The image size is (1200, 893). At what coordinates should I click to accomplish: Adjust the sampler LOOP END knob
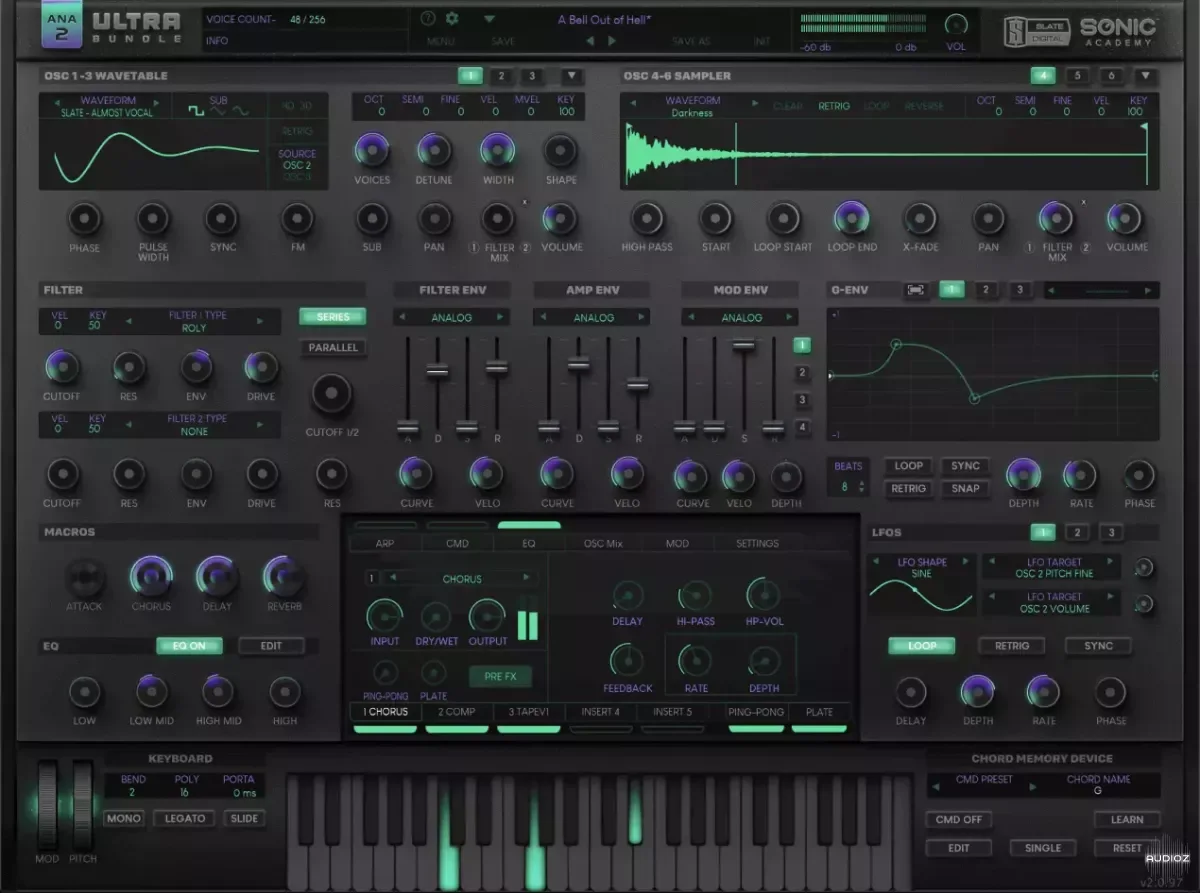[852, 218]
